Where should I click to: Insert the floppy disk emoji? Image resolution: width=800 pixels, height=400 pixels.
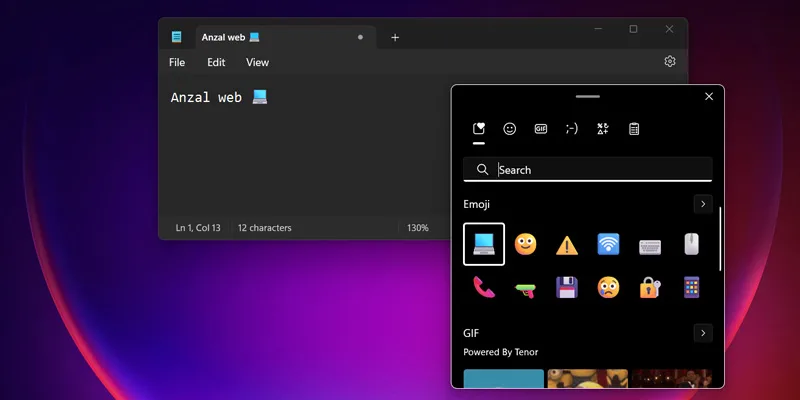click(x=567, y=287)
